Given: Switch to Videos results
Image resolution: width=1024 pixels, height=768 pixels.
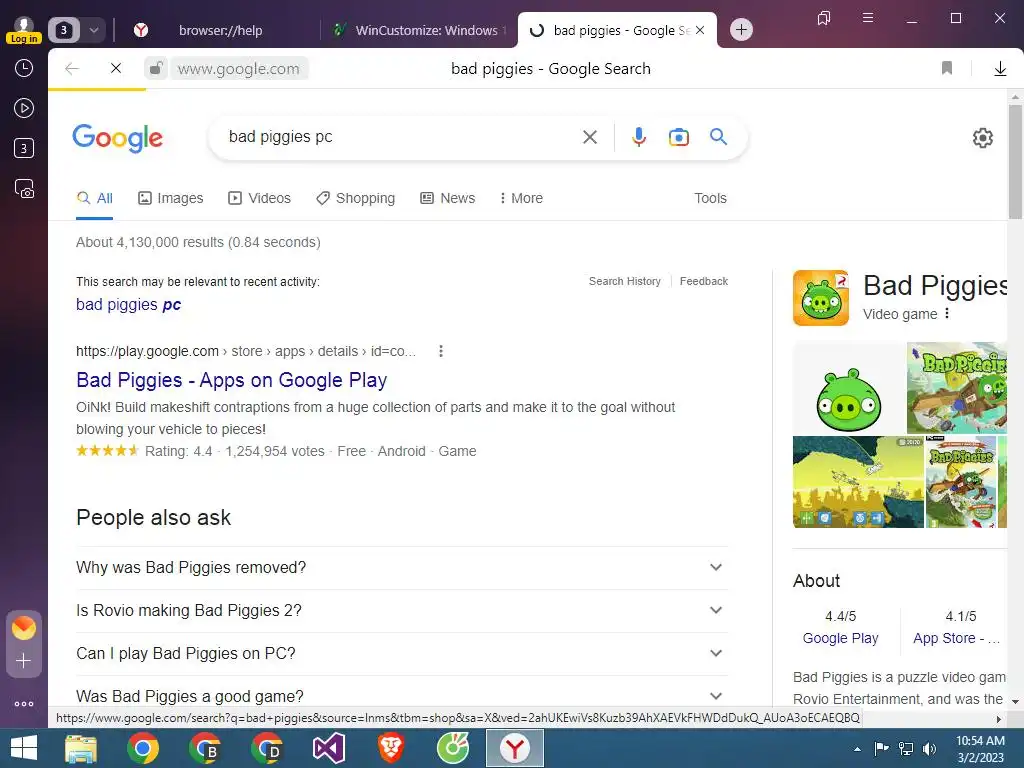Looking at the screenshot, I should coord(259,198).
